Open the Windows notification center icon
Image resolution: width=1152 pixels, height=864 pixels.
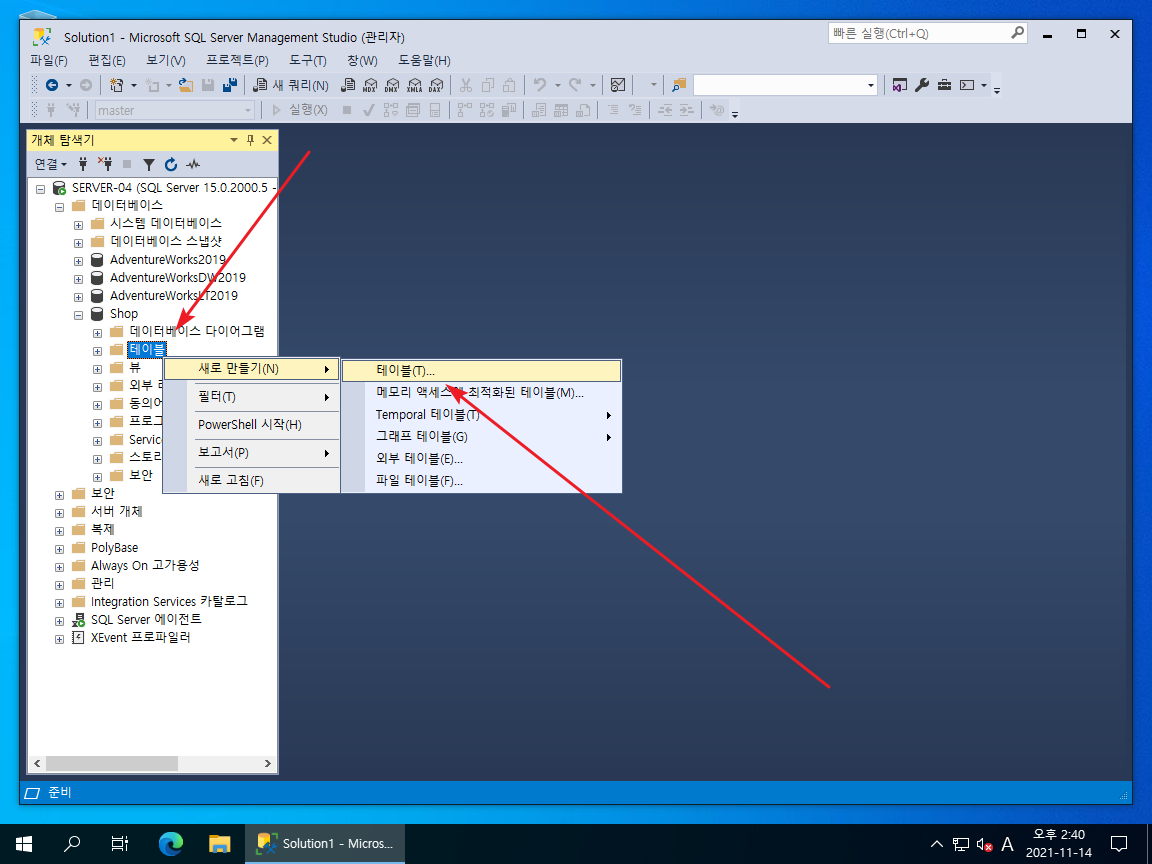point(1118,843)
